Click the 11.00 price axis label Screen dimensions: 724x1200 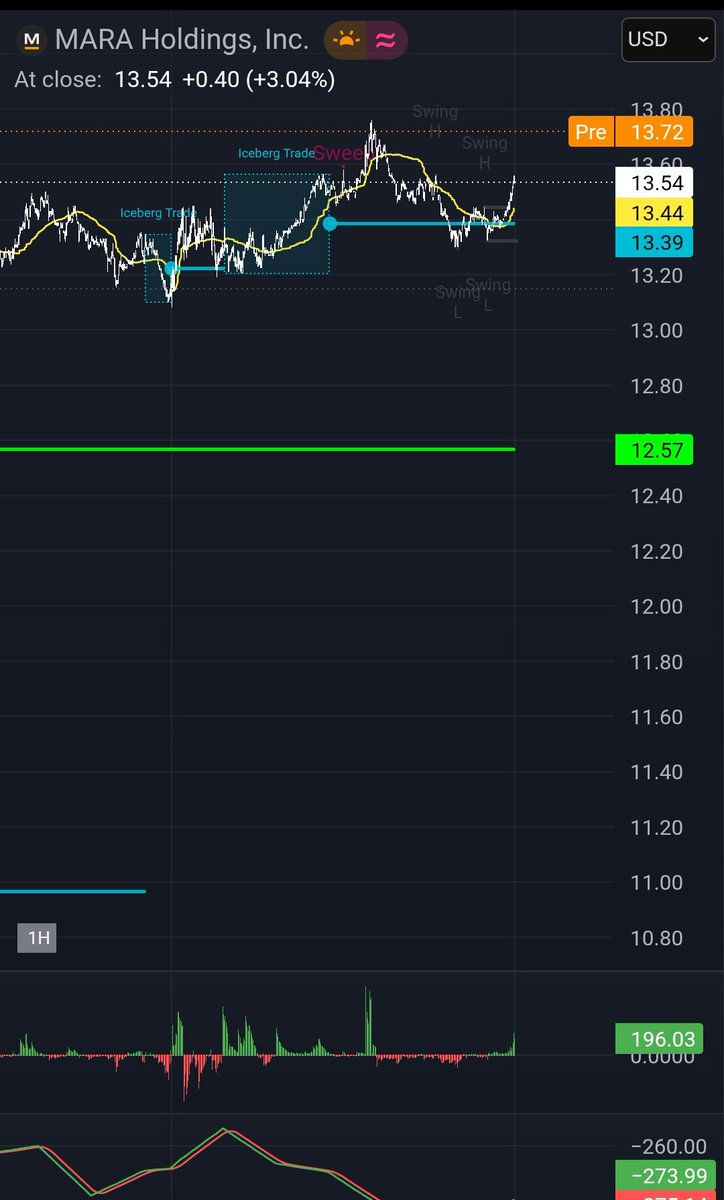click(x=658, y=883)
